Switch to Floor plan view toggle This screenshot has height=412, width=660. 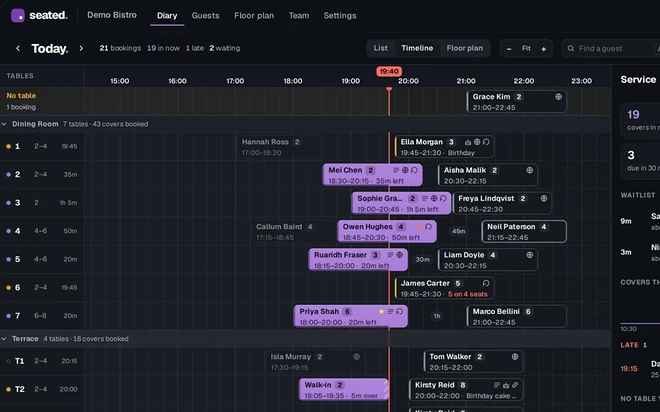click(x=465, y=48)
